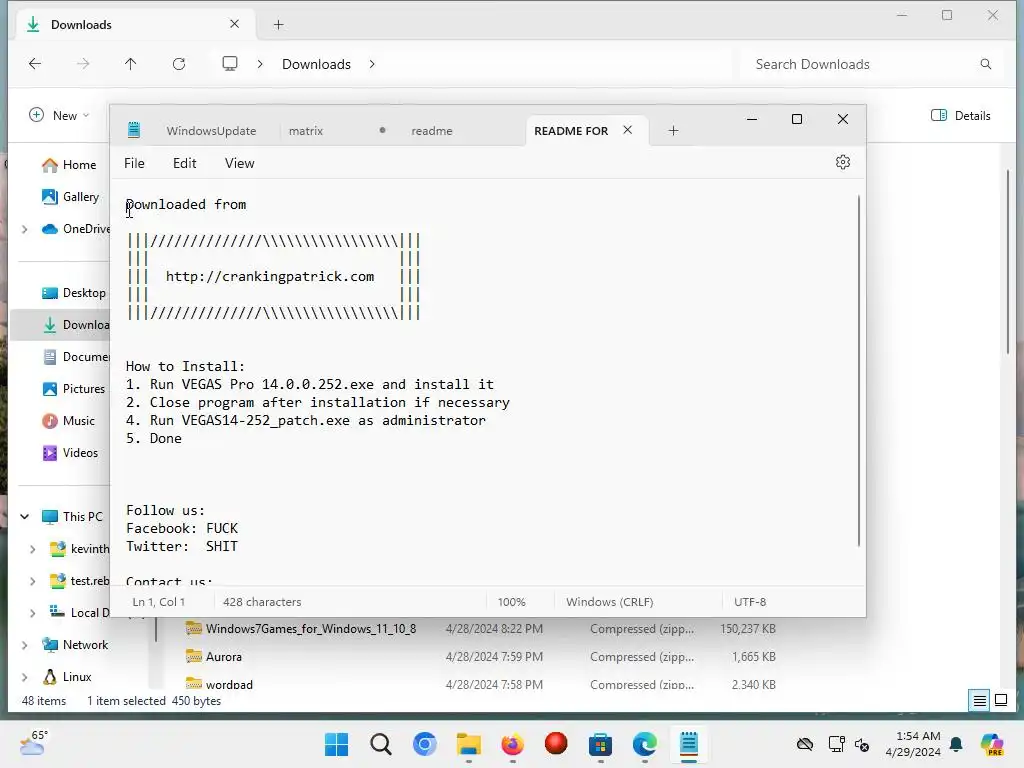Click the This PC monitor icon in address bar
This screenshot has width=1024, height=768.
[230, 64]
